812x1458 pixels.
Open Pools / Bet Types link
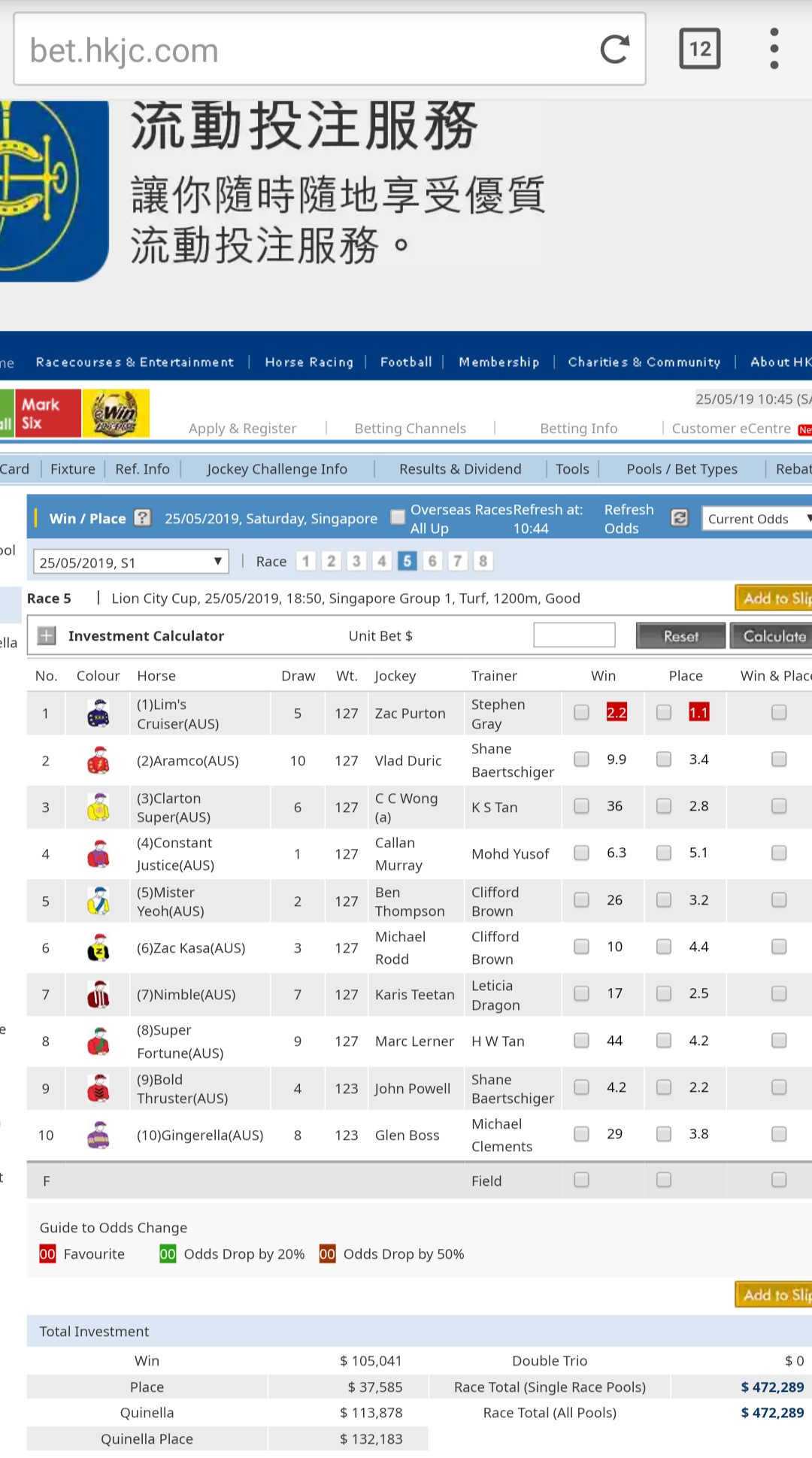point(682,469)
